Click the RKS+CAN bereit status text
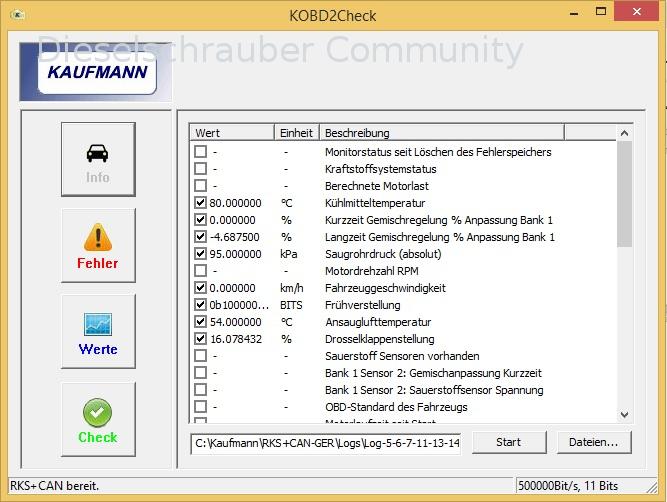The width and height of the screenshot is (667, 502). [x=54, y=486]
